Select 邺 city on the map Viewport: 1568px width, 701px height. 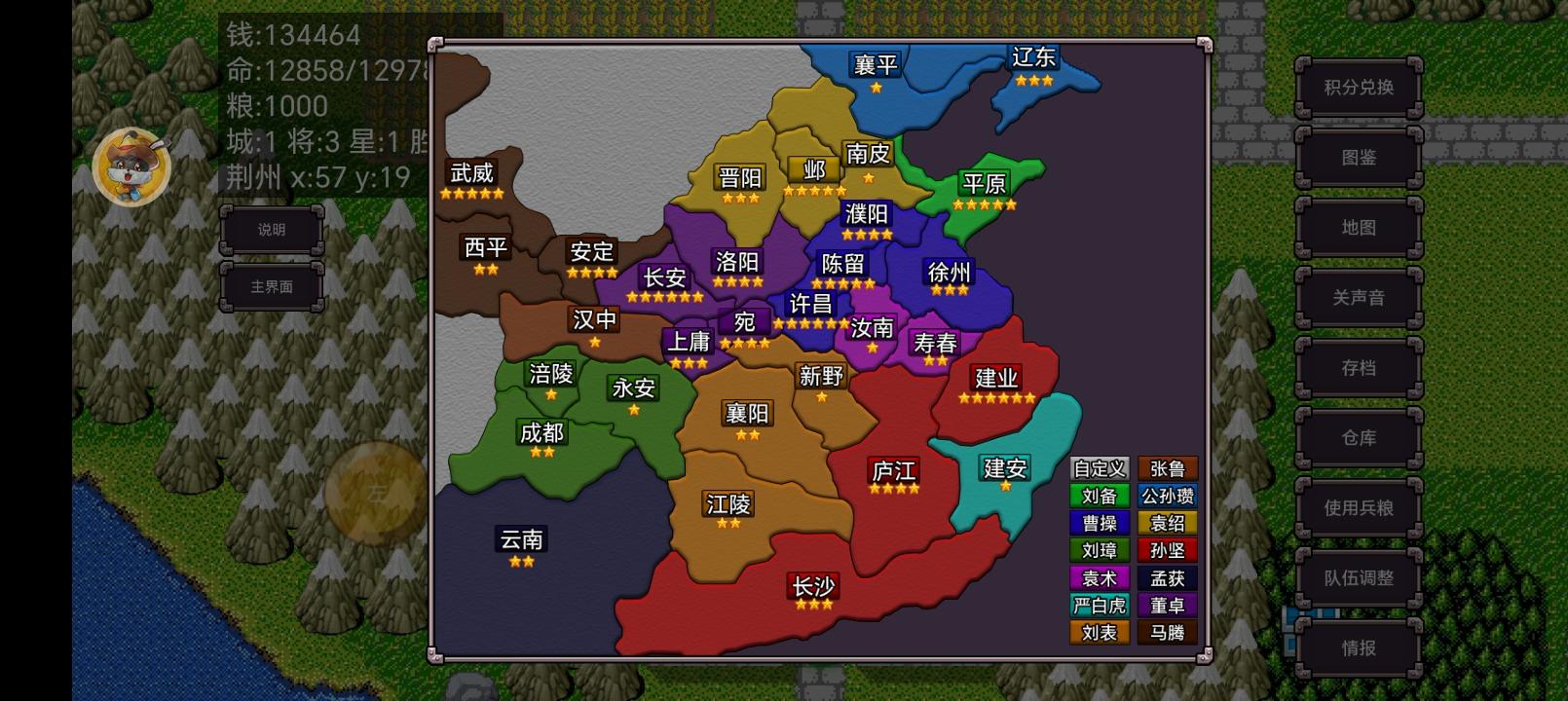(814, 170)
